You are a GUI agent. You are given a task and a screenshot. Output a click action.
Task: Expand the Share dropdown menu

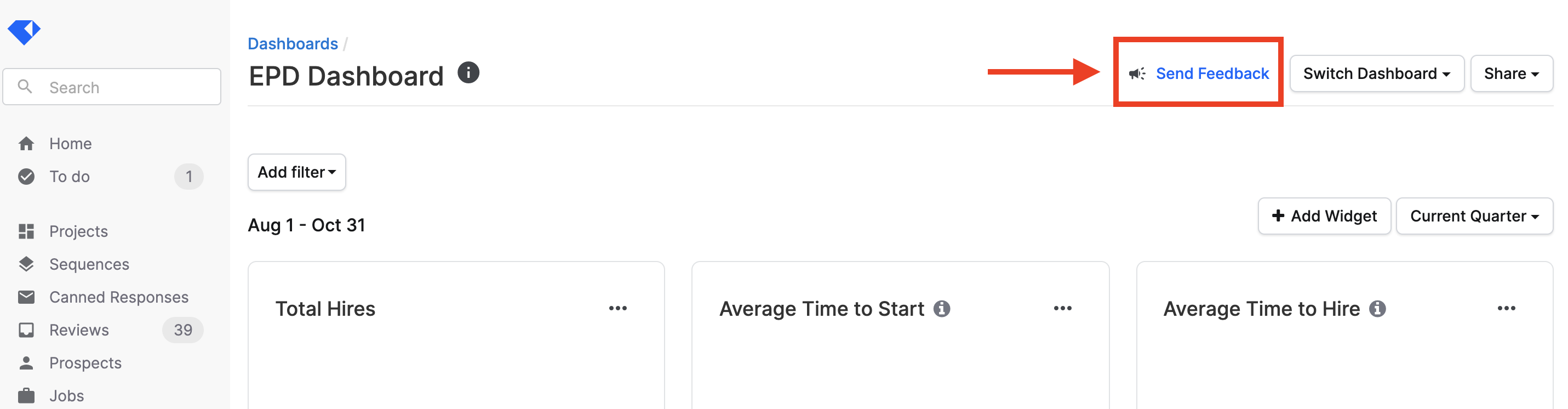(1512, 74)
